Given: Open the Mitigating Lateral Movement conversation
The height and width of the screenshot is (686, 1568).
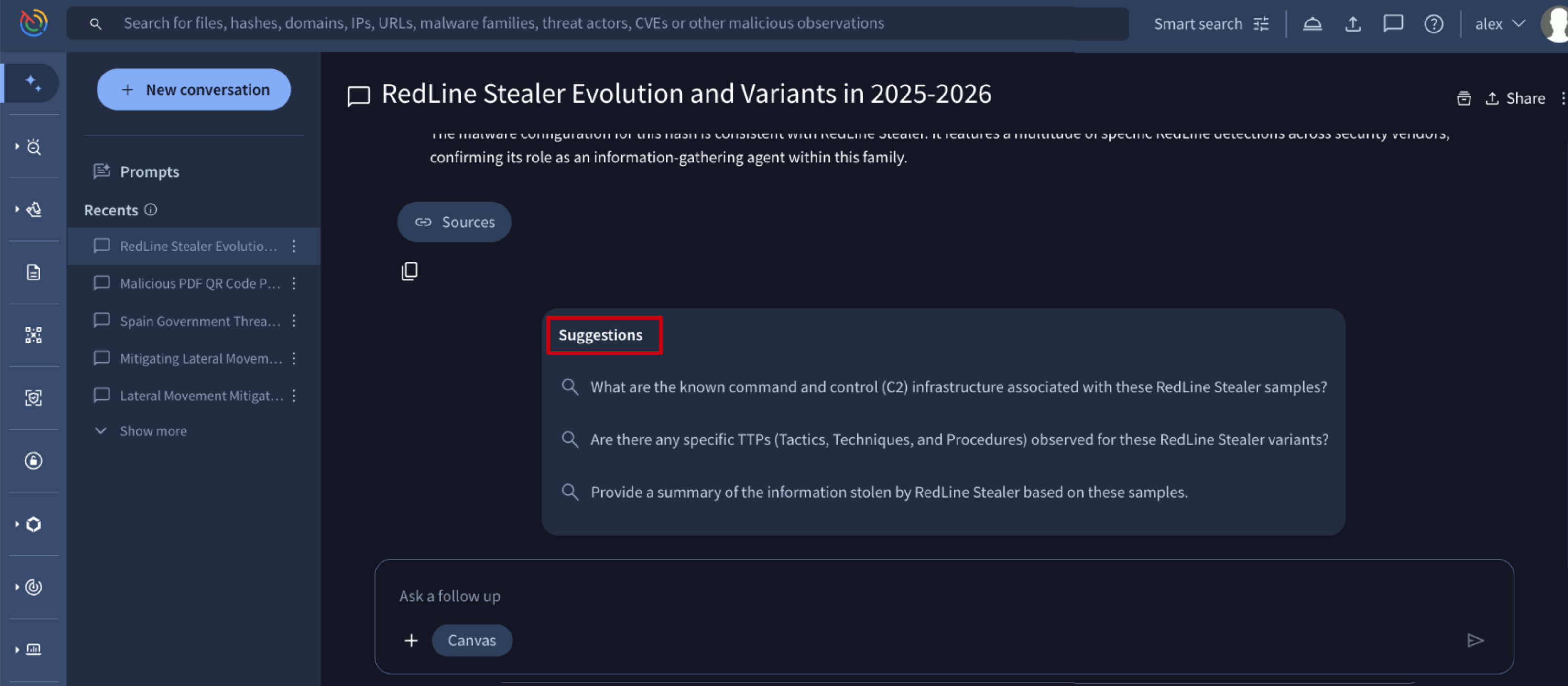Looking at the screenshot, I should tap(200, 358).
